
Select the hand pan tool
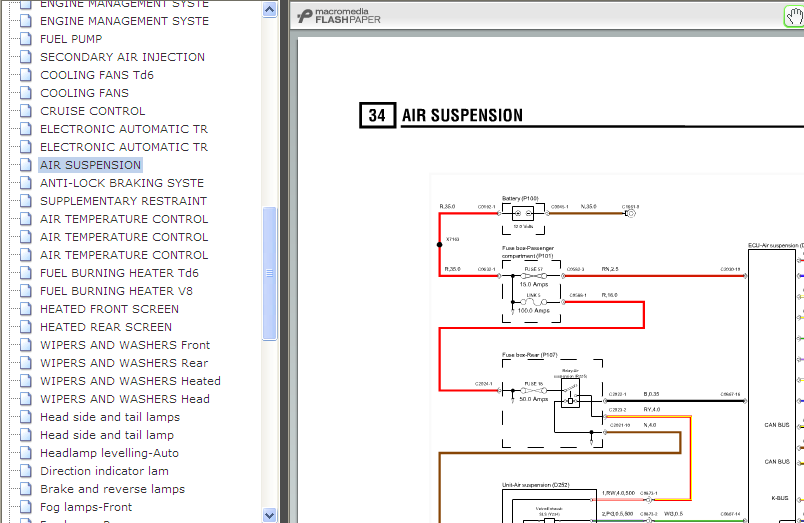point(794,16)
